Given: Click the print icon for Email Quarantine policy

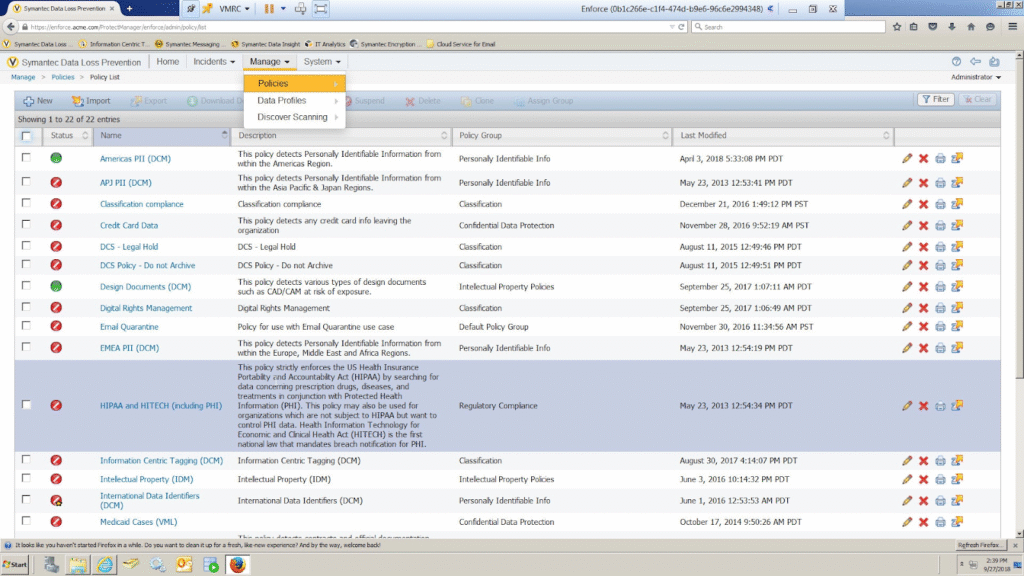Looking at the screenshot, I should [x=940, y=327].
